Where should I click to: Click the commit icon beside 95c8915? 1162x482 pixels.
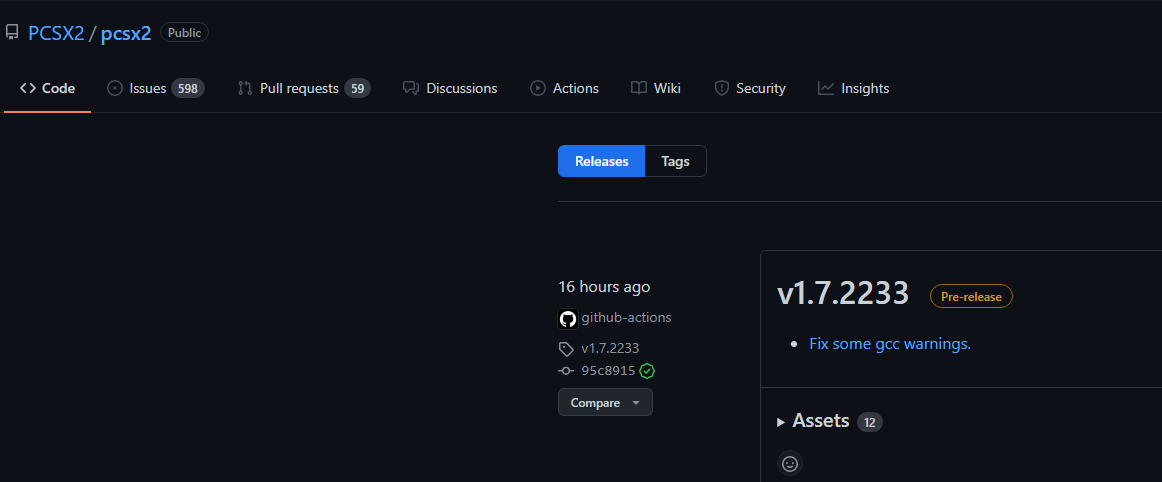[x=566, y=371]
